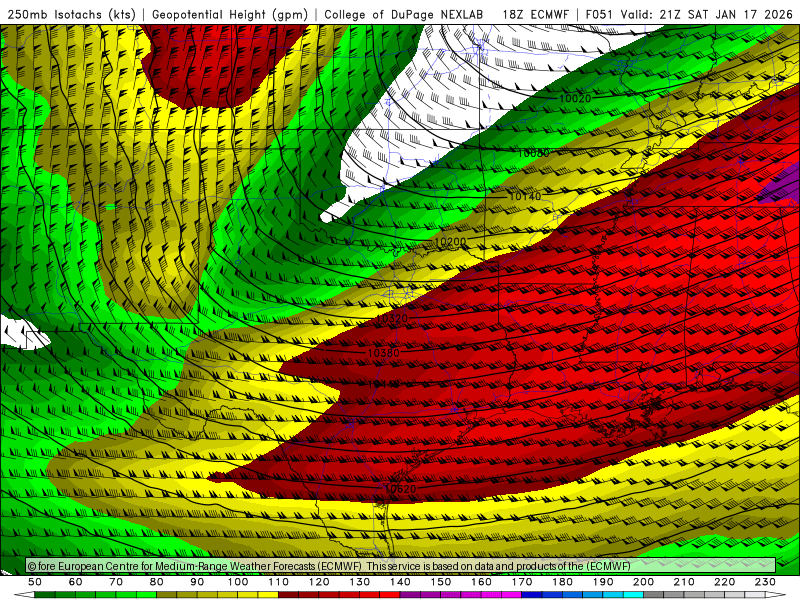Click the right end arrow of color bar
The height and width of the screenshot is (600, 800).
pos(776,595)
